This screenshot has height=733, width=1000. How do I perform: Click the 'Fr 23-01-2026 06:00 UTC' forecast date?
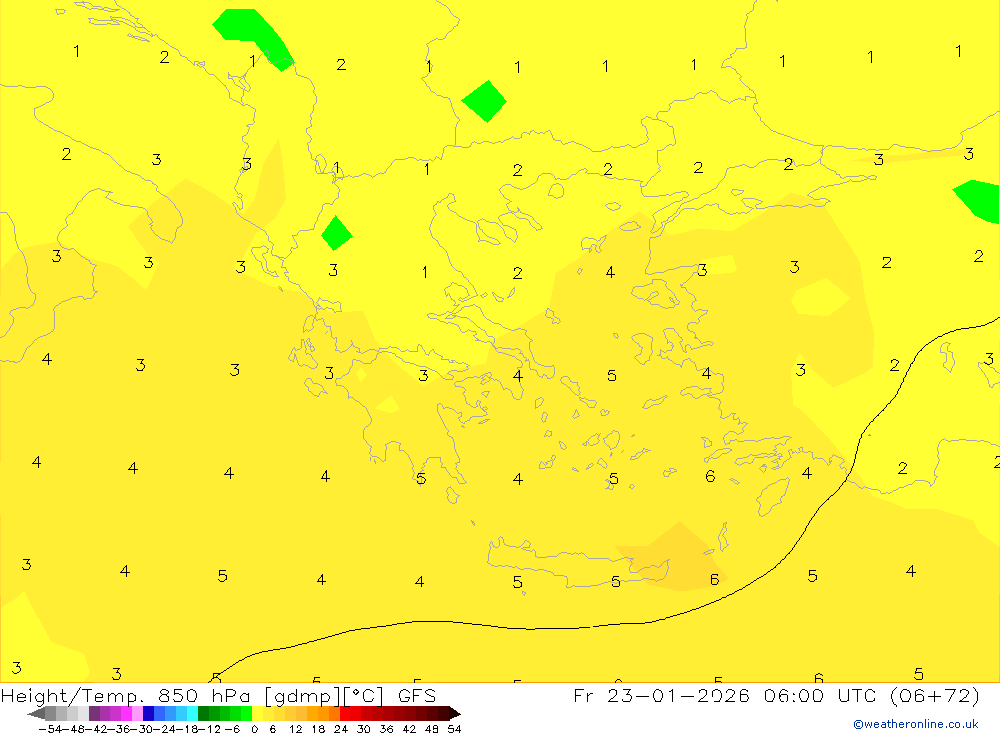coord(726,695)
